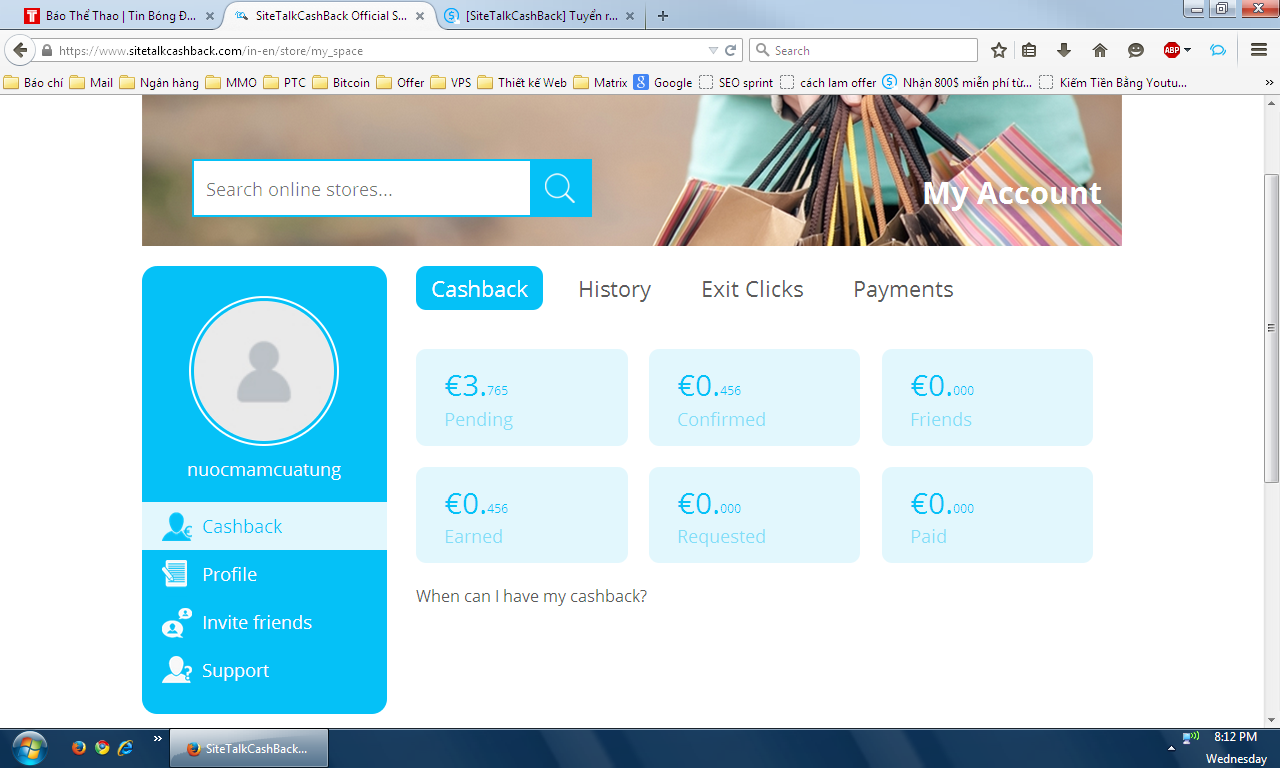Open the 'Nhận 800$ miễn phí từ...' bookmark
This screenshot has width=1280, height=768.
pos(957,83)
